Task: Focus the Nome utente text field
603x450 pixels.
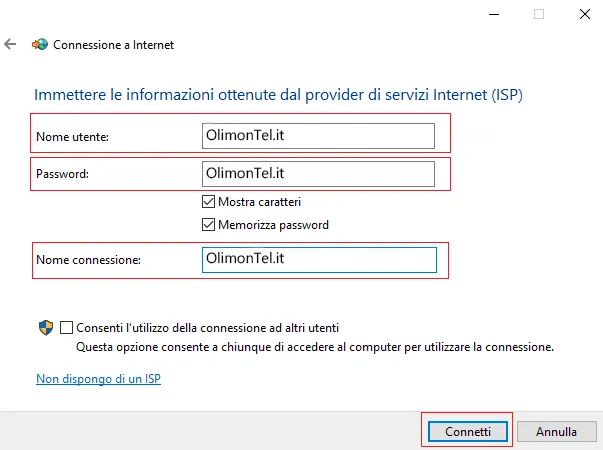Action: (x=318, y=135)
